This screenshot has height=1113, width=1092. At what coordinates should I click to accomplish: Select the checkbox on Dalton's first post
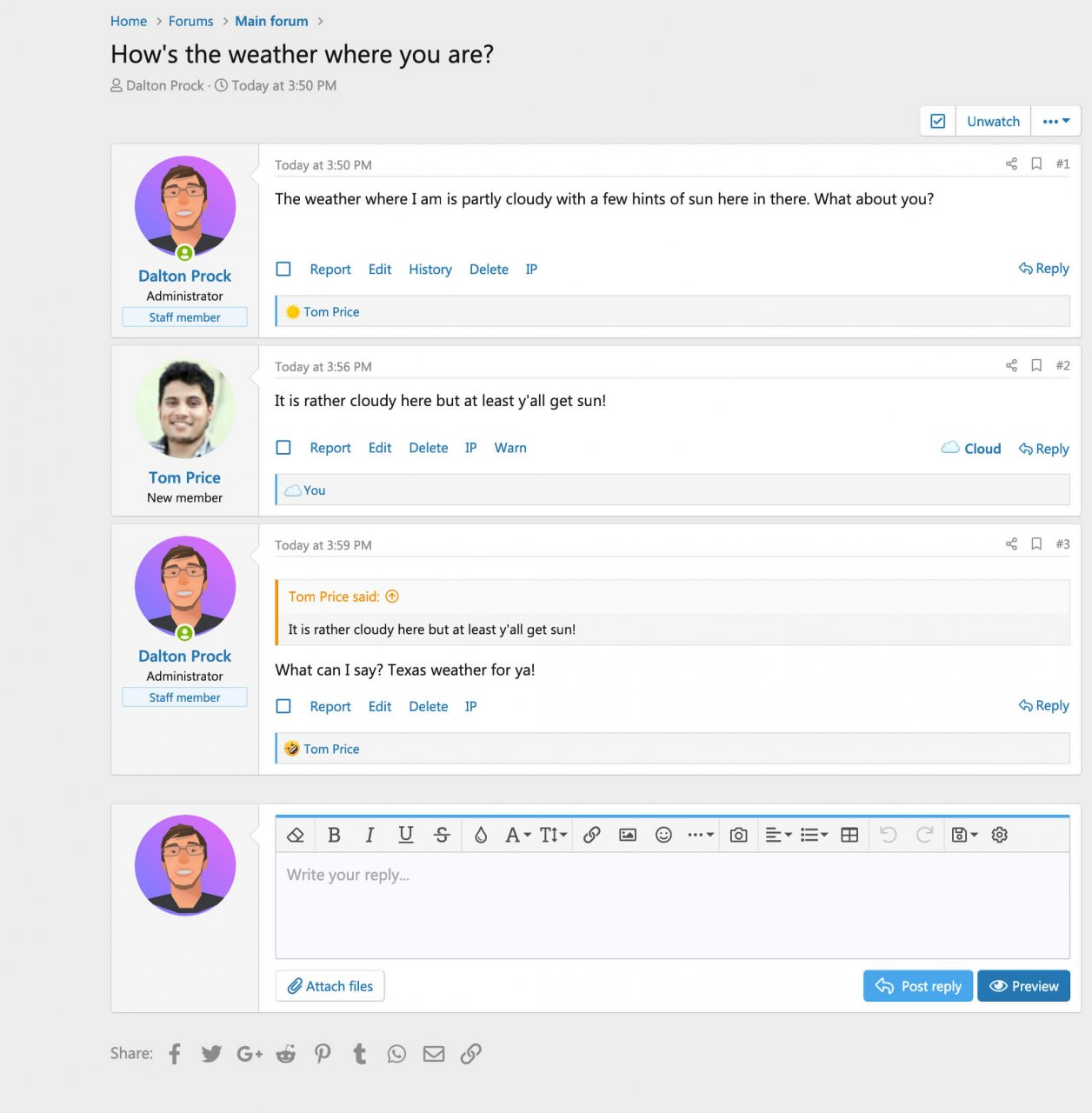click(283, 270)
